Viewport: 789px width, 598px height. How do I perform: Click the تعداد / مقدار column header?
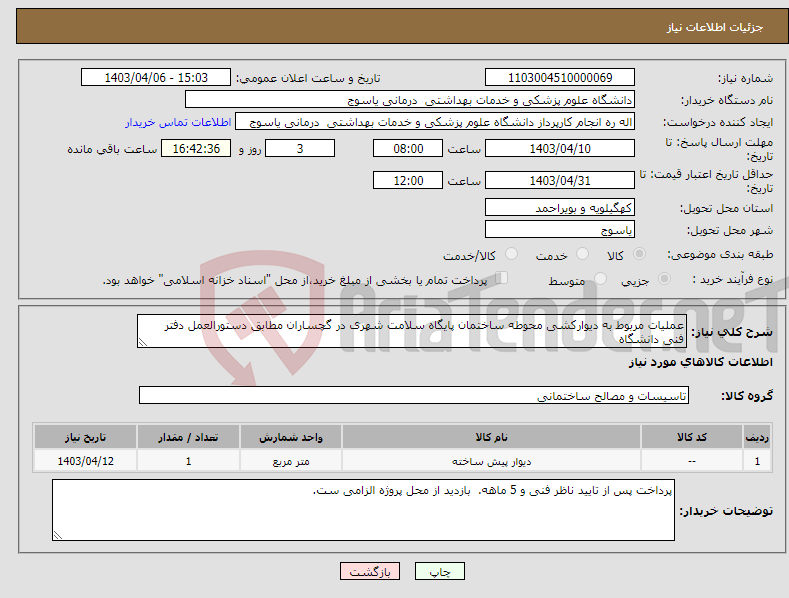tap(188, 437)
